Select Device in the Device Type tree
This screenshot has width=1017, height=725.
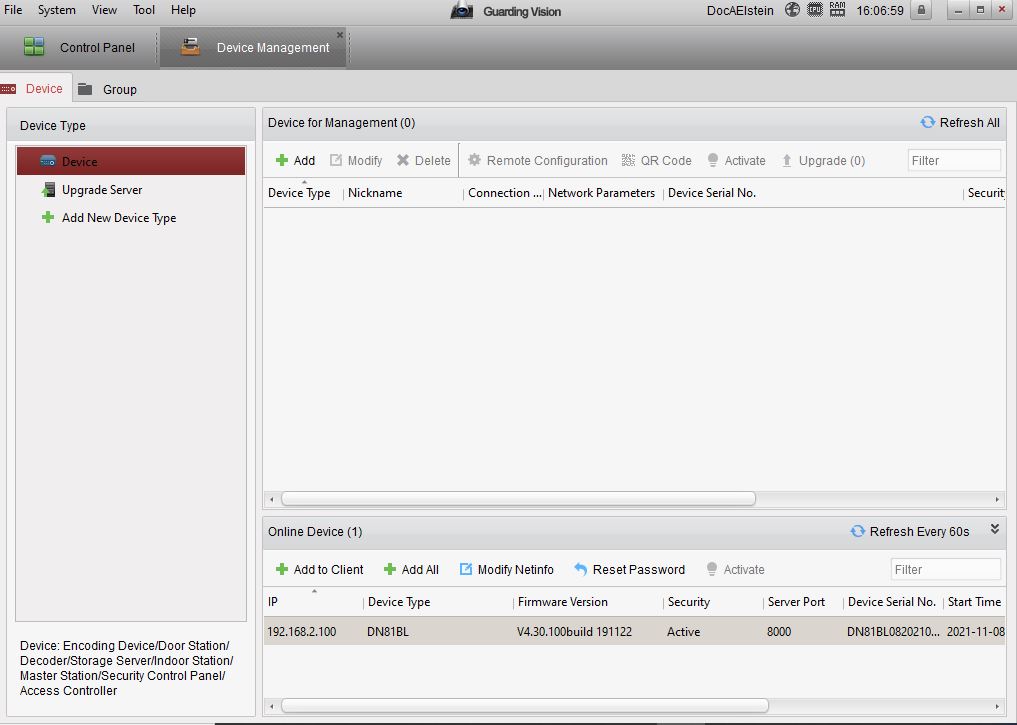pos(131,161)
